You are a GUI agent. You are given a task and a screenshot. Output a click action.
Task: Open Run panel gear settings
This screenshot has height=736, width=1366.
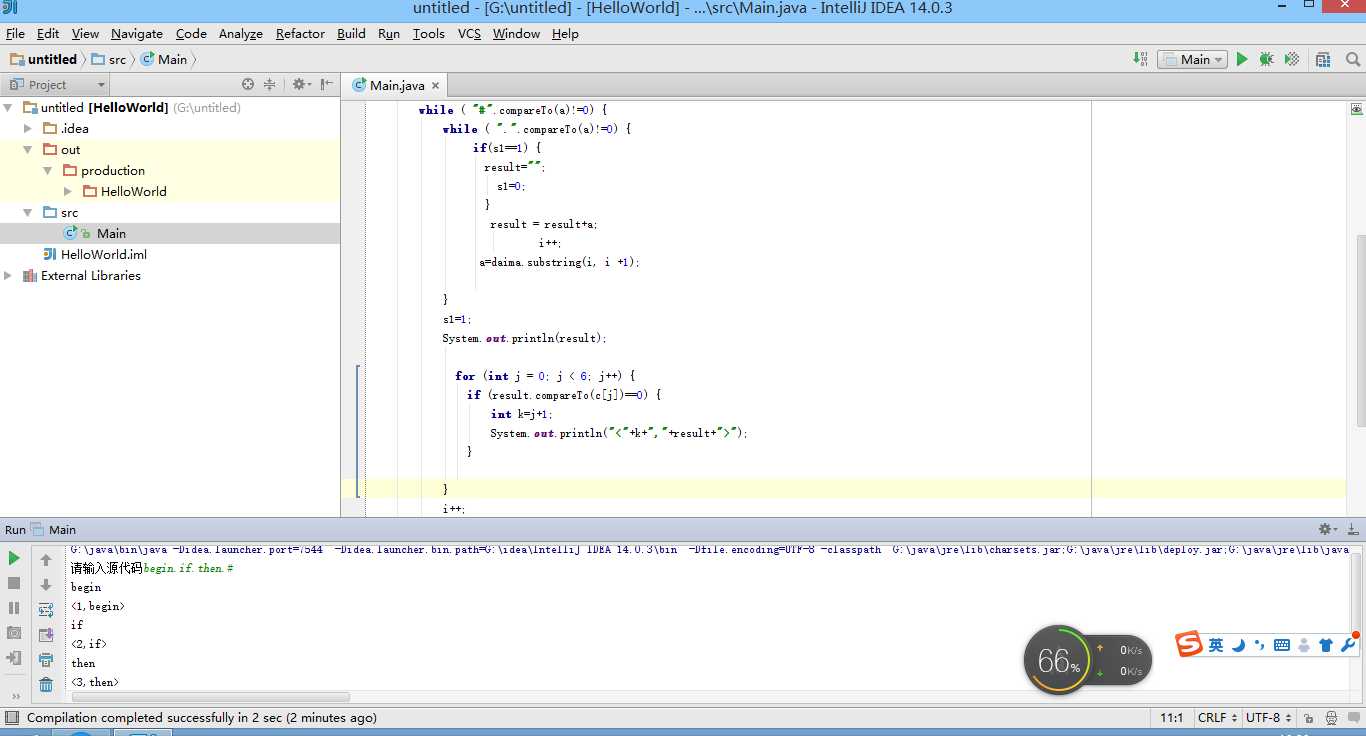[x=1327, y=529]
